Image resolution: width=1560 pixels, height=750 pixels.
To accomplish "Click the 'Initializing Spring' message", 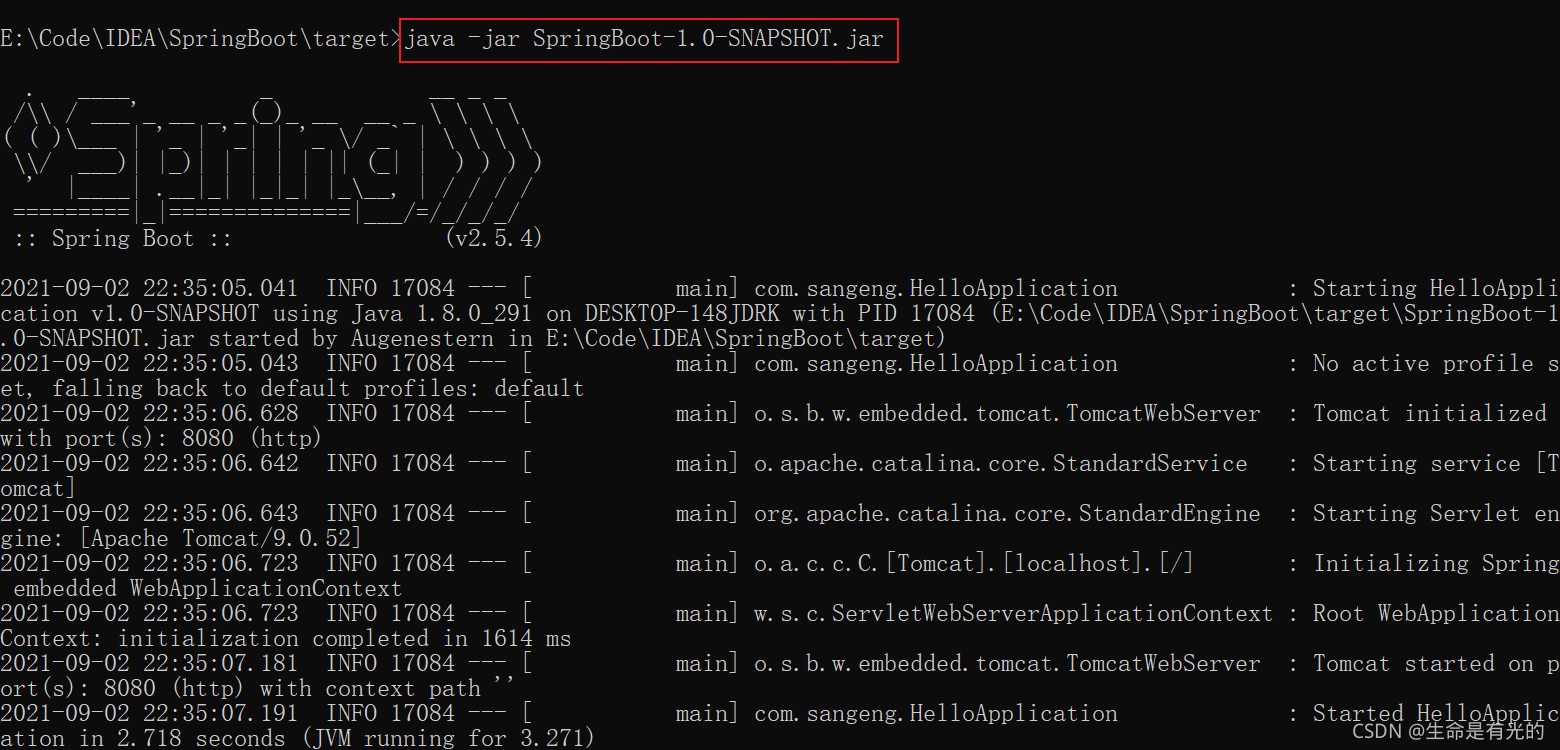I will point(1435,564).
